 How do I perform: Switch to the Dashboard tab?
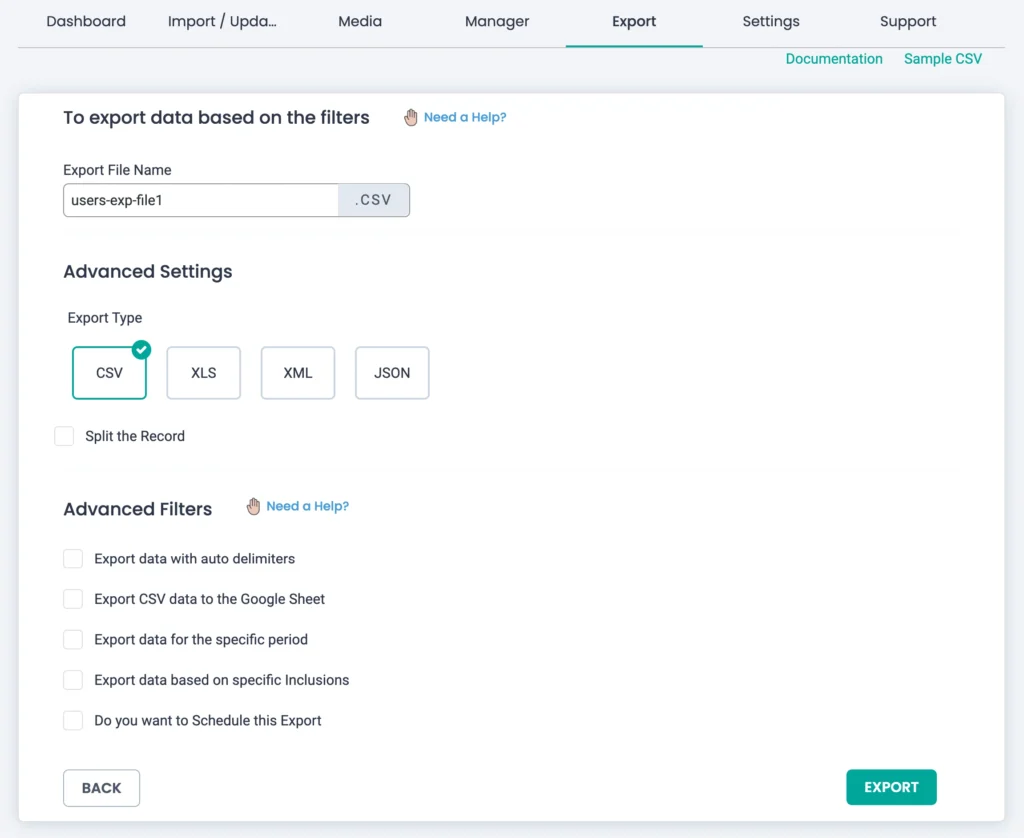(86, 21)
